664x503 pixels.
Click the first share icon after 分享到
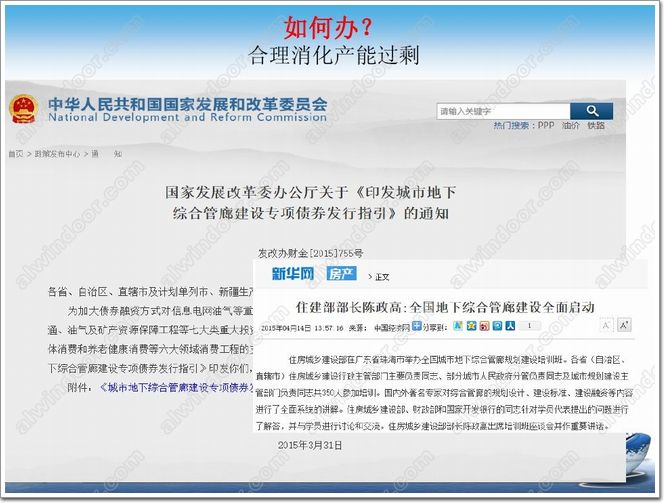click(x=459, y=326)
